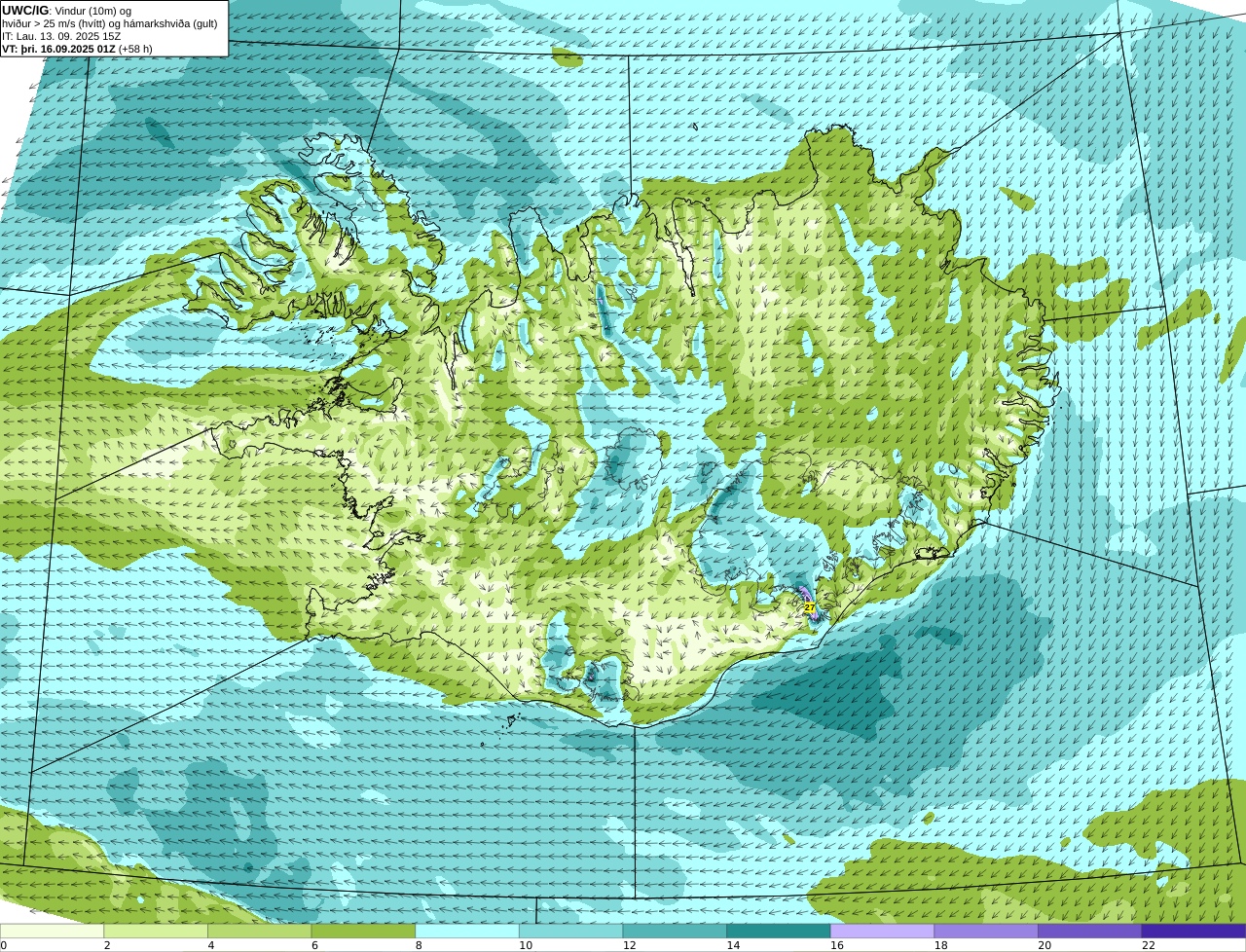
Task: Select the dark indigo swatch above 22 m/s
Action: [x=1194, y=931]
